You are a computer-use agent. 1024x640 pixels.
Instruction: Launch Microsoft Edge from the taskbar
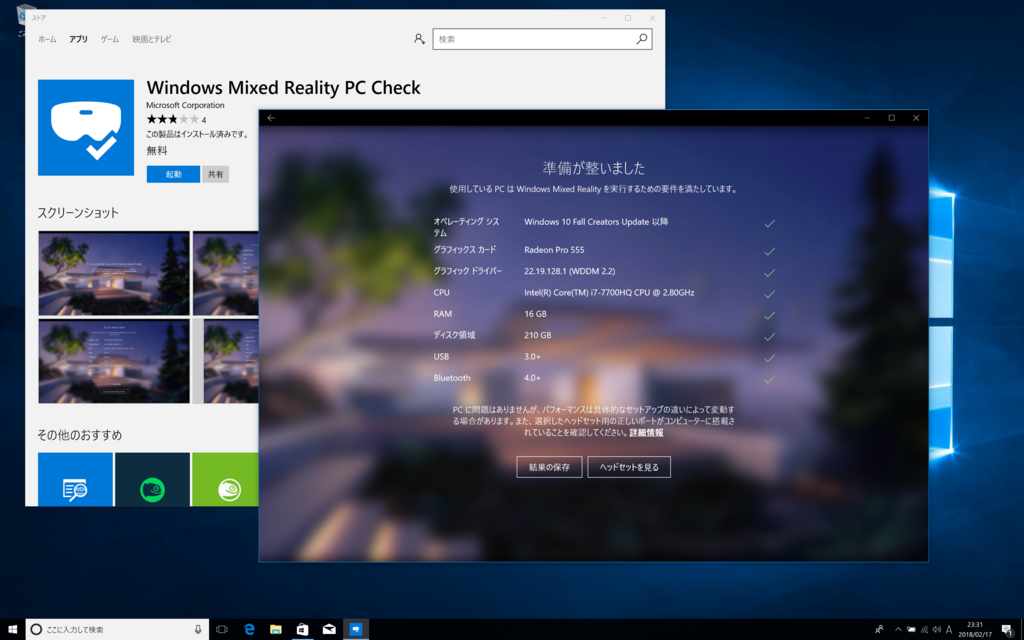coord(249,630)
